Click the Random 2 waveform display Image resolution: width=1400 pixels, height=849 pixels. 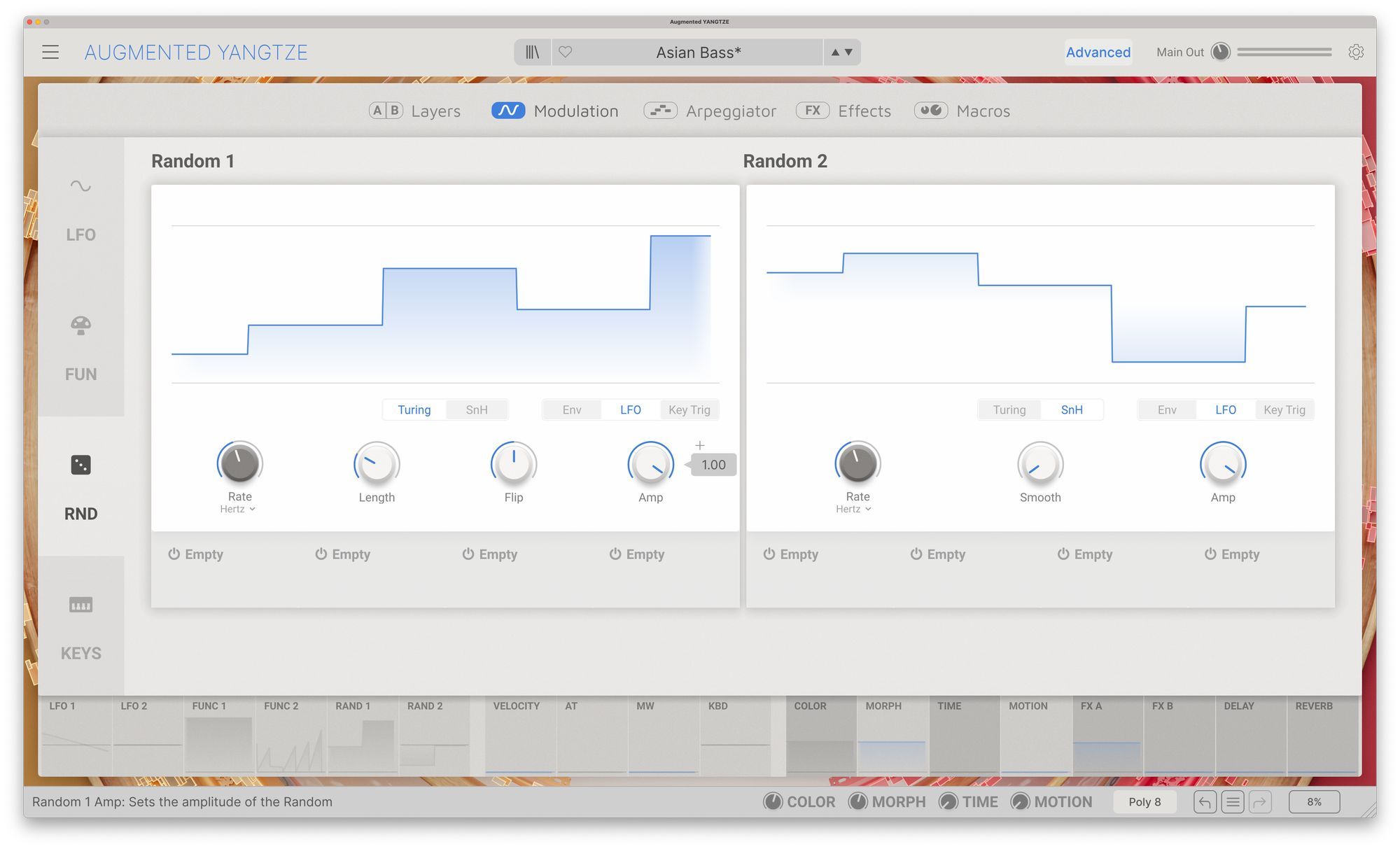point(1040,304)
